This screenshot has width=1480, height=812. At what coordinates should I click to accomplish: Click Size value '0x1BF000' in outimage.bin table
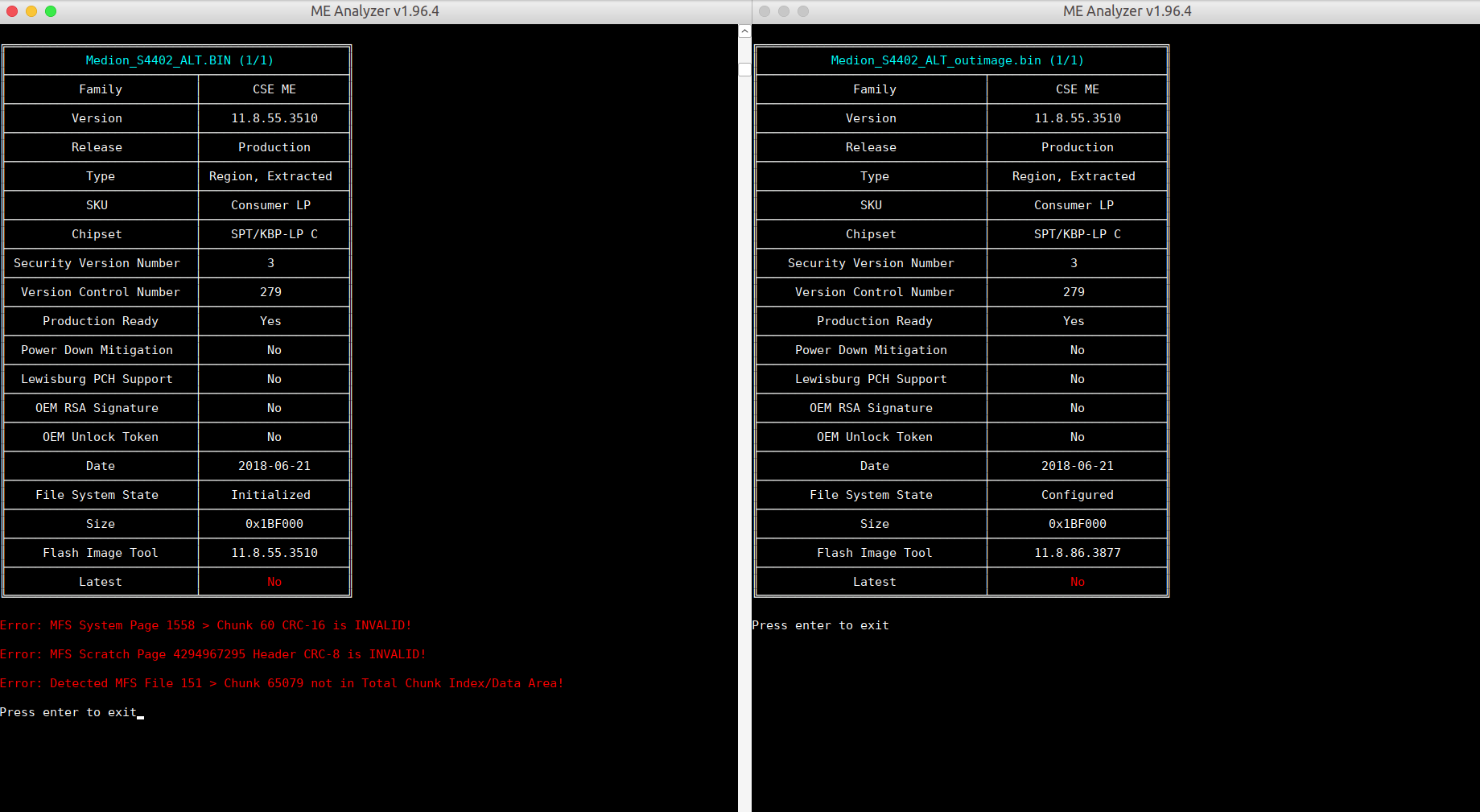1078,524
